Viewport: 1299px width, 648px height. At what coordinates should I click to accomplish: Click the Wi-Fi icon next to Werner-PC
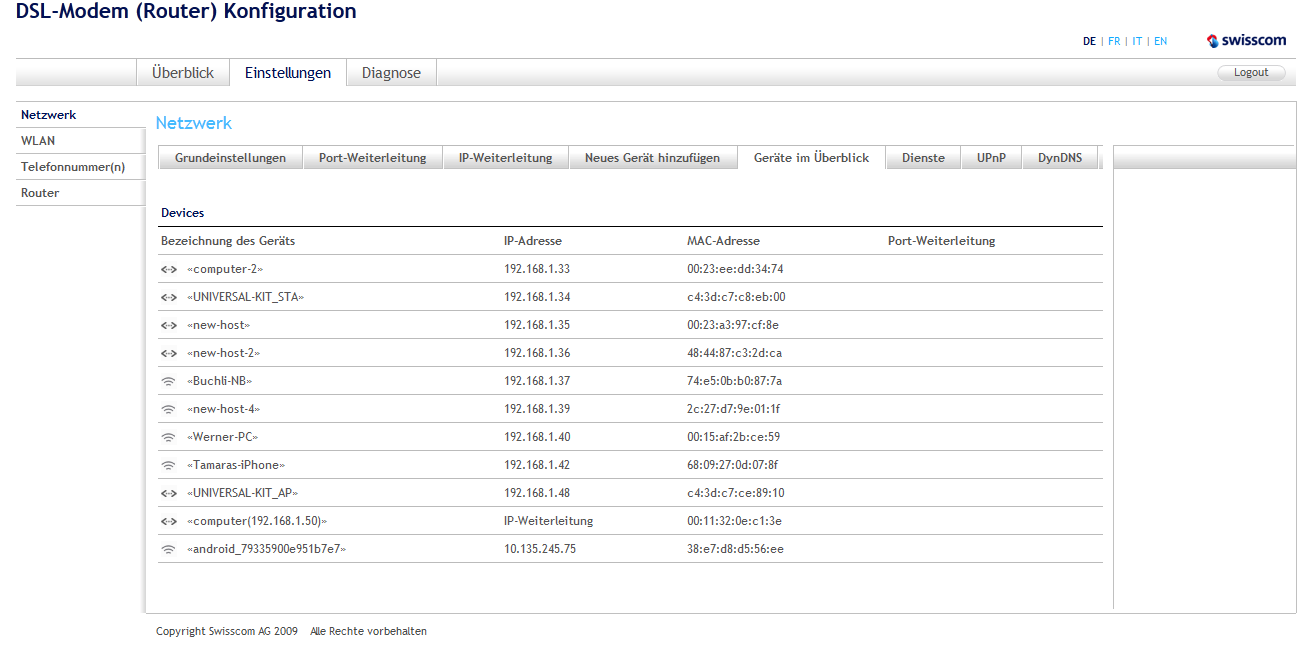(168, 437)
